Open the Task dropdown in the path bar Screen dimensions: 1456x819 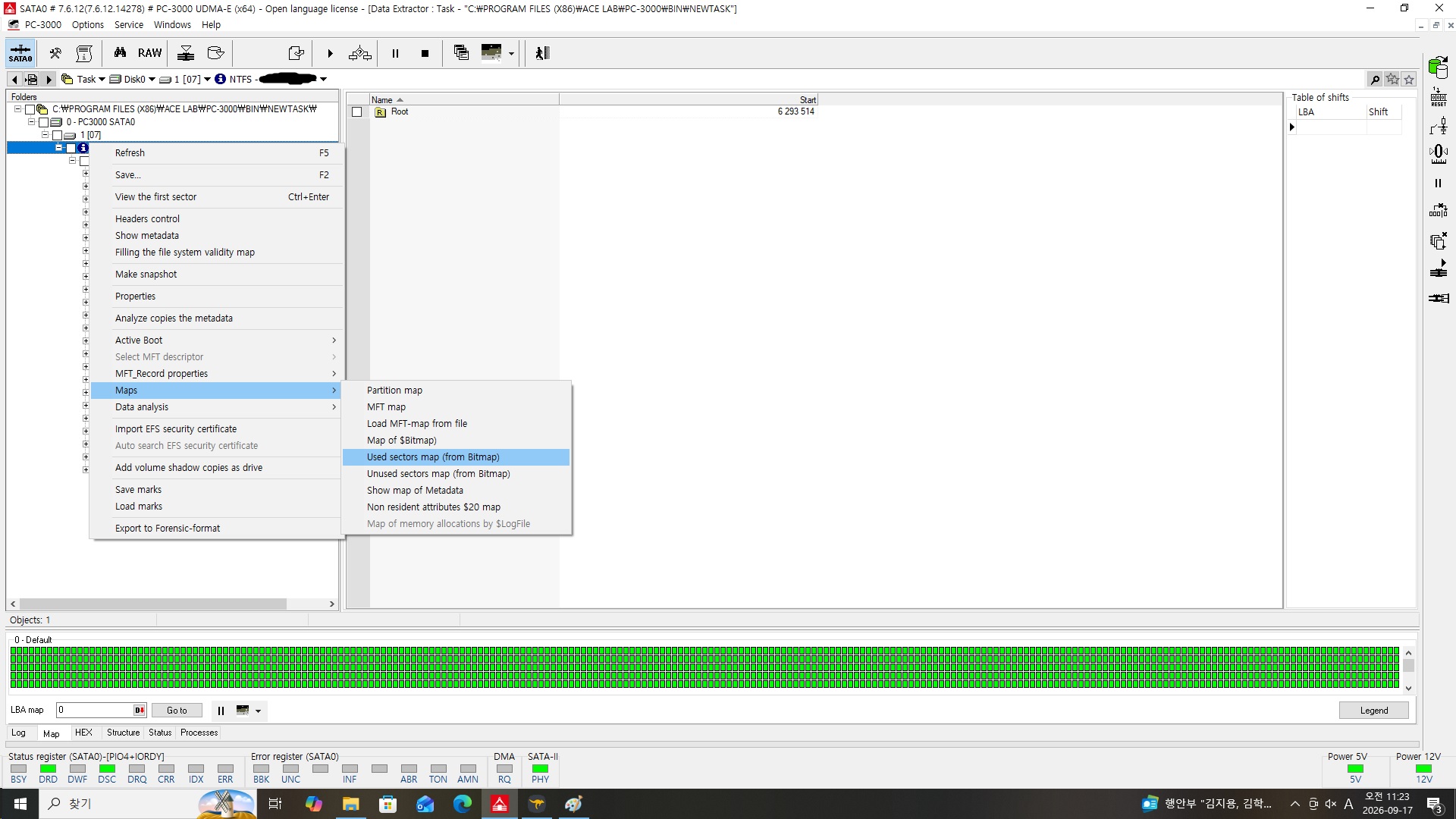(102, 79)
